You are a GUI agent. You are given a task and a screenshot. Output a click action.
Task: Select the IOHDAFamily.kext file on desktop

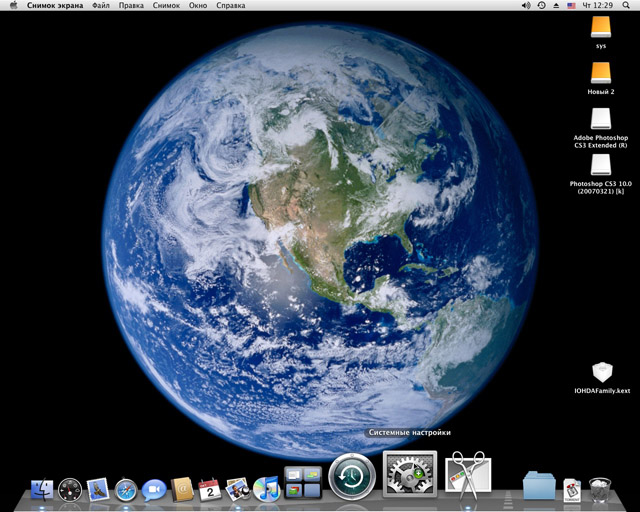click(601, 373)
